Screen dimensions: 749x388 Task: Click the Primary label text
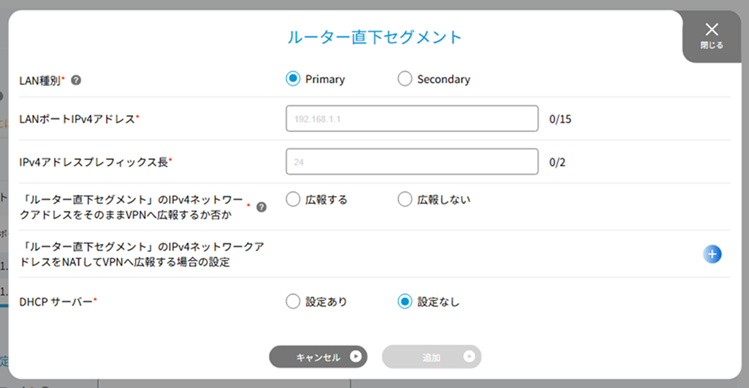pos(325,79)
